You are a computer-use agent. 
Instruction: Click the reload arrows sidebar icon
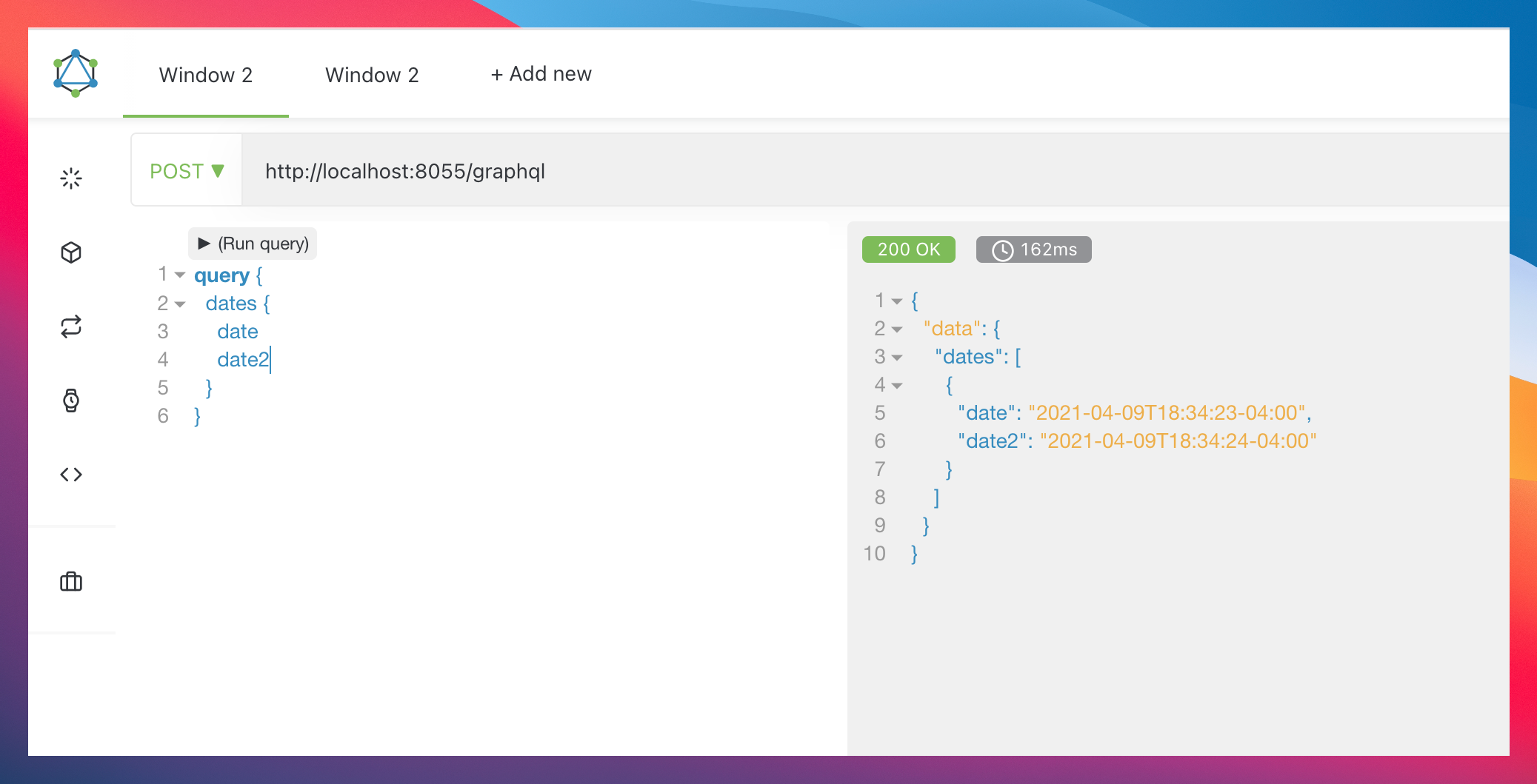71,326
